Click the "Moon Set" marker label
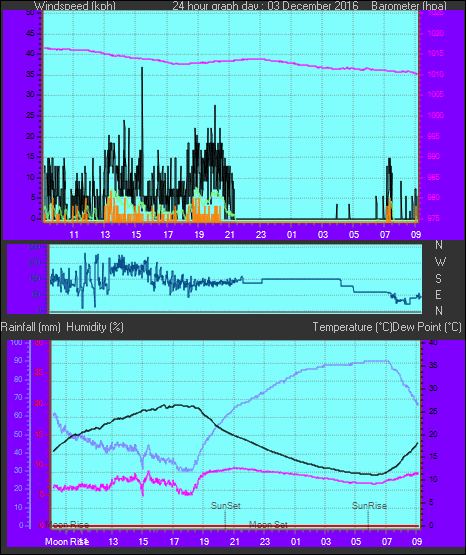 [268, 525]
